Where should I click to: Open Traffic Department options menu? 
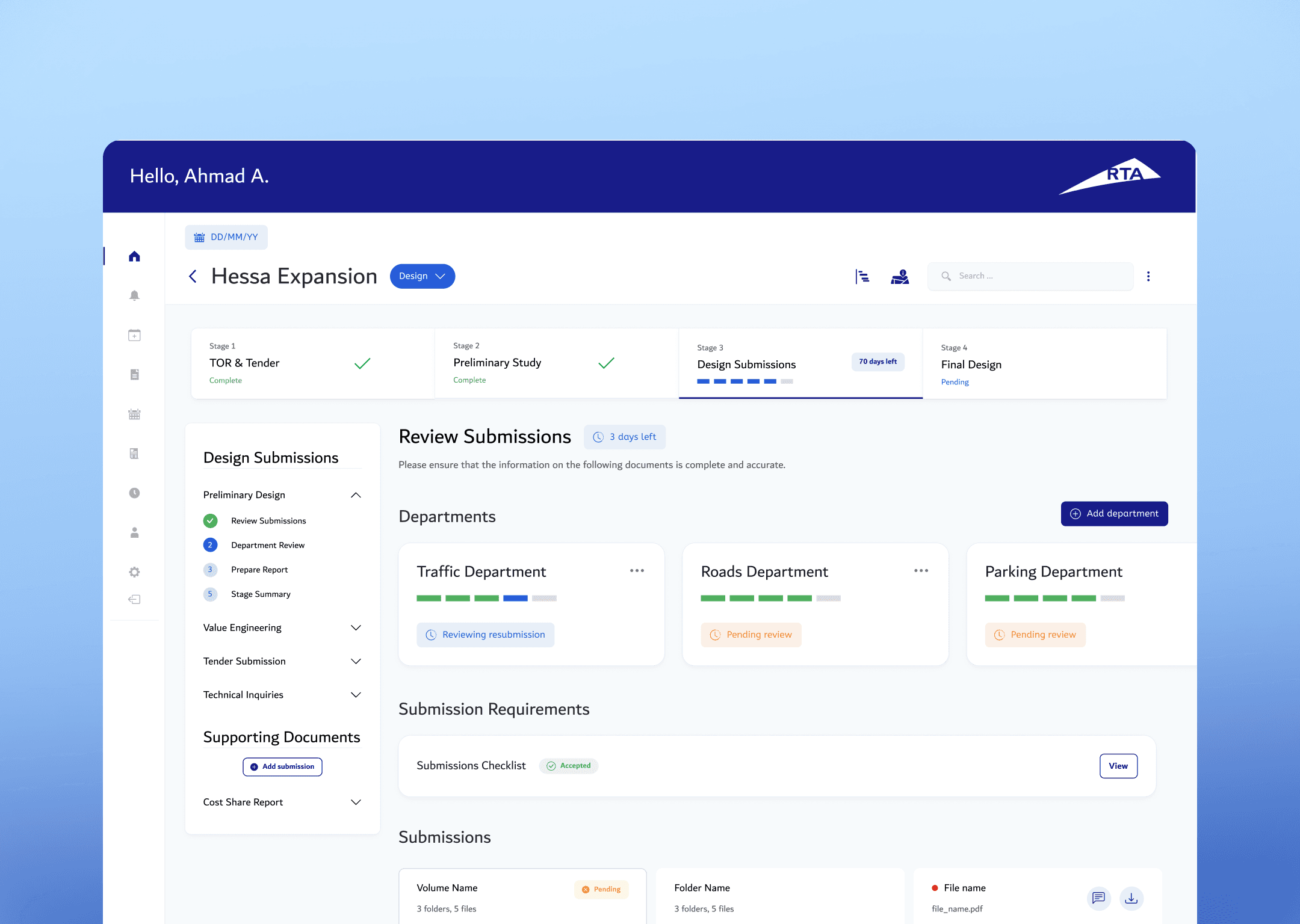[637, 571]
